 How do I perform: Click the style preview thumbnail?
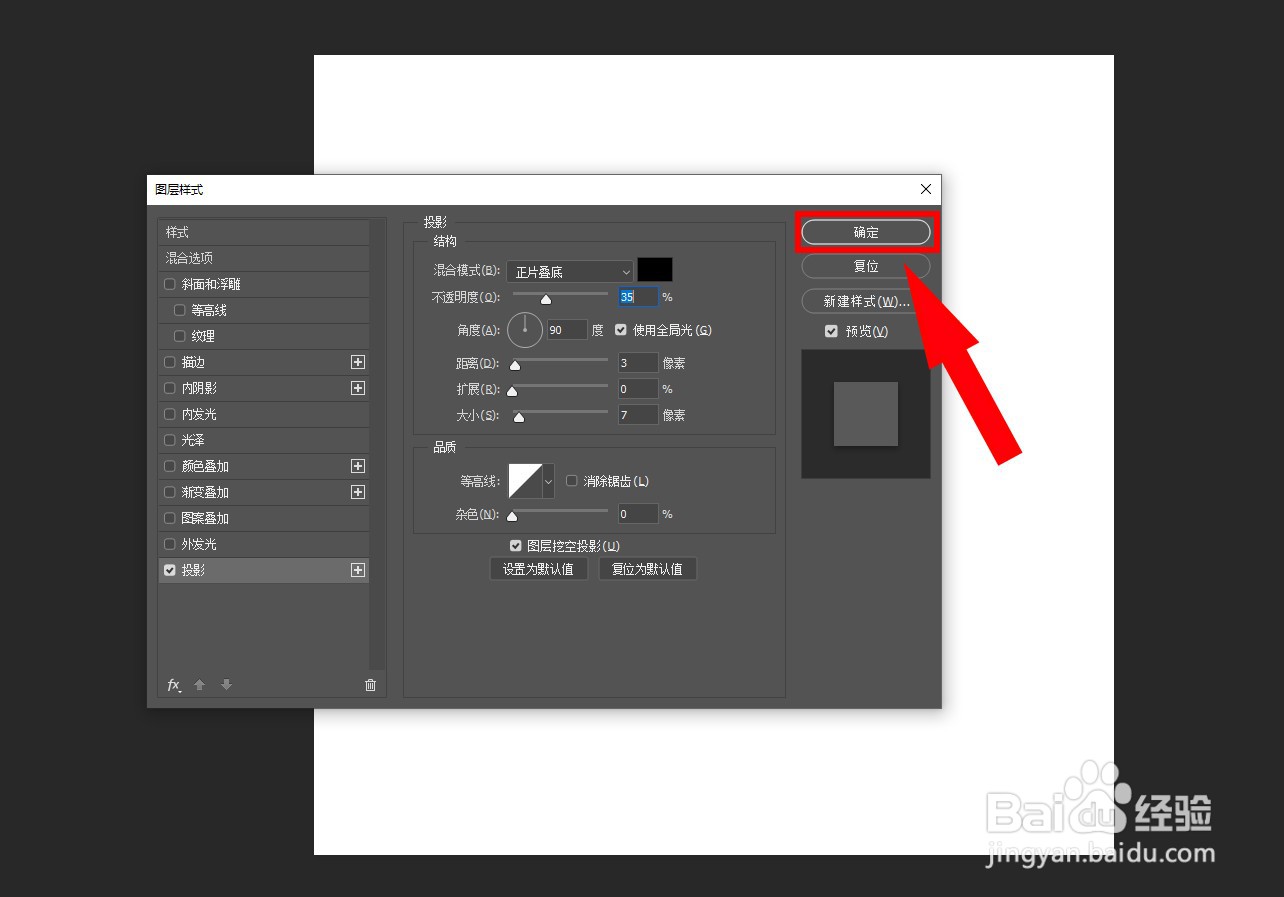[866, 414]
